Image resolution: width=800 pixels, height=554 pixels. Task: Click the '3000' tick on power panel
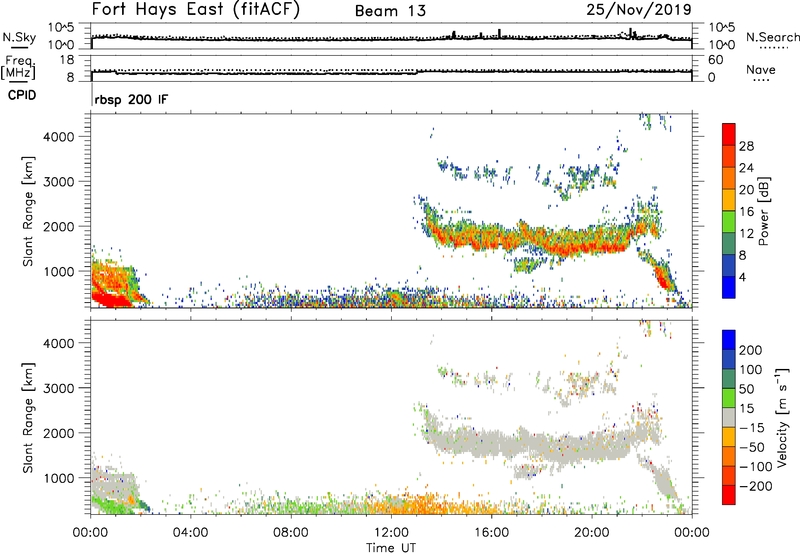[58, 182]
